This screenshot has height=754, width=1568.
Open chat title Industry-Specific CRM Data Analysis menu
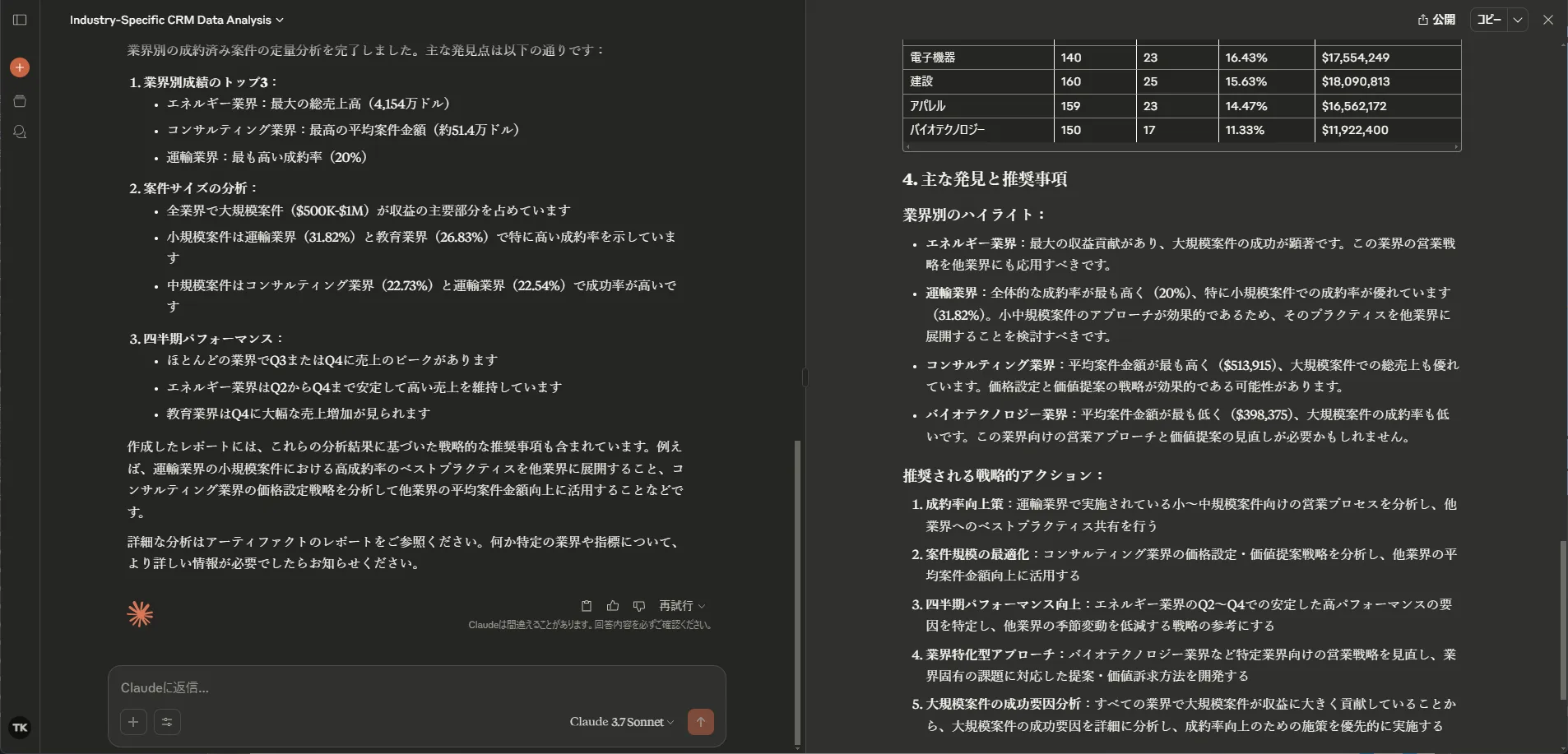176,20
